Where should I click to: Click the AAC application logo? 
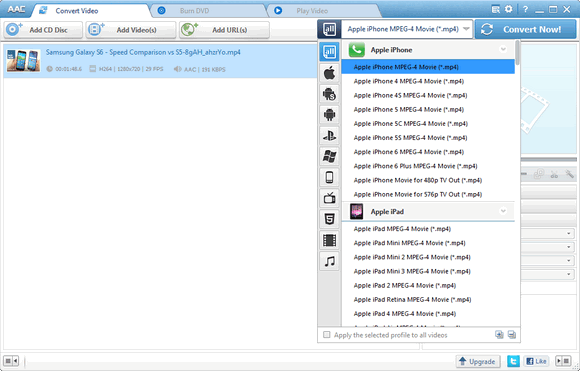(16, 9)
